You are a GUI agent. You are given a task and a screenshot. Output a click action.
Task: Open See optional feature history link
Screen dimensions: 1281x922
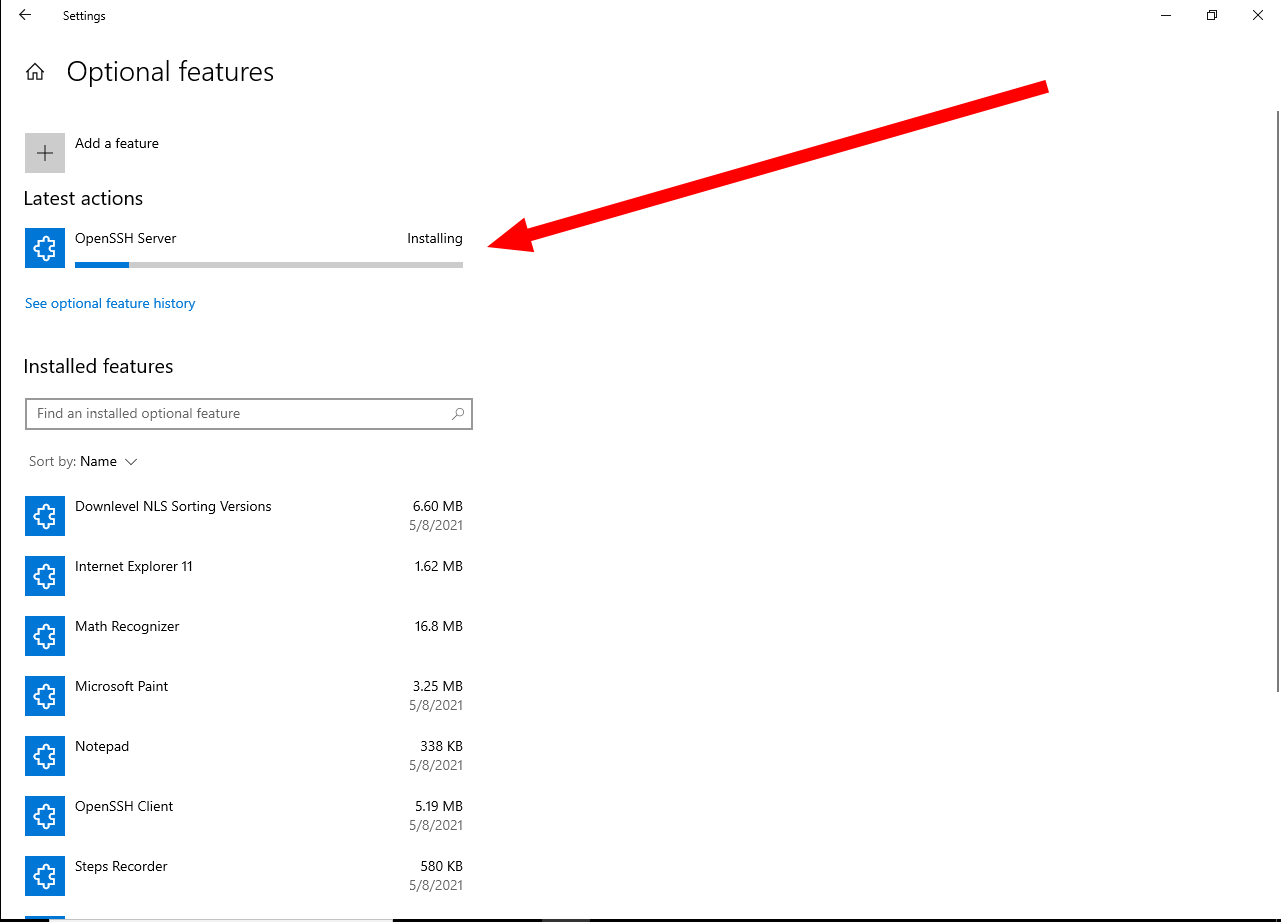[110, 303]
